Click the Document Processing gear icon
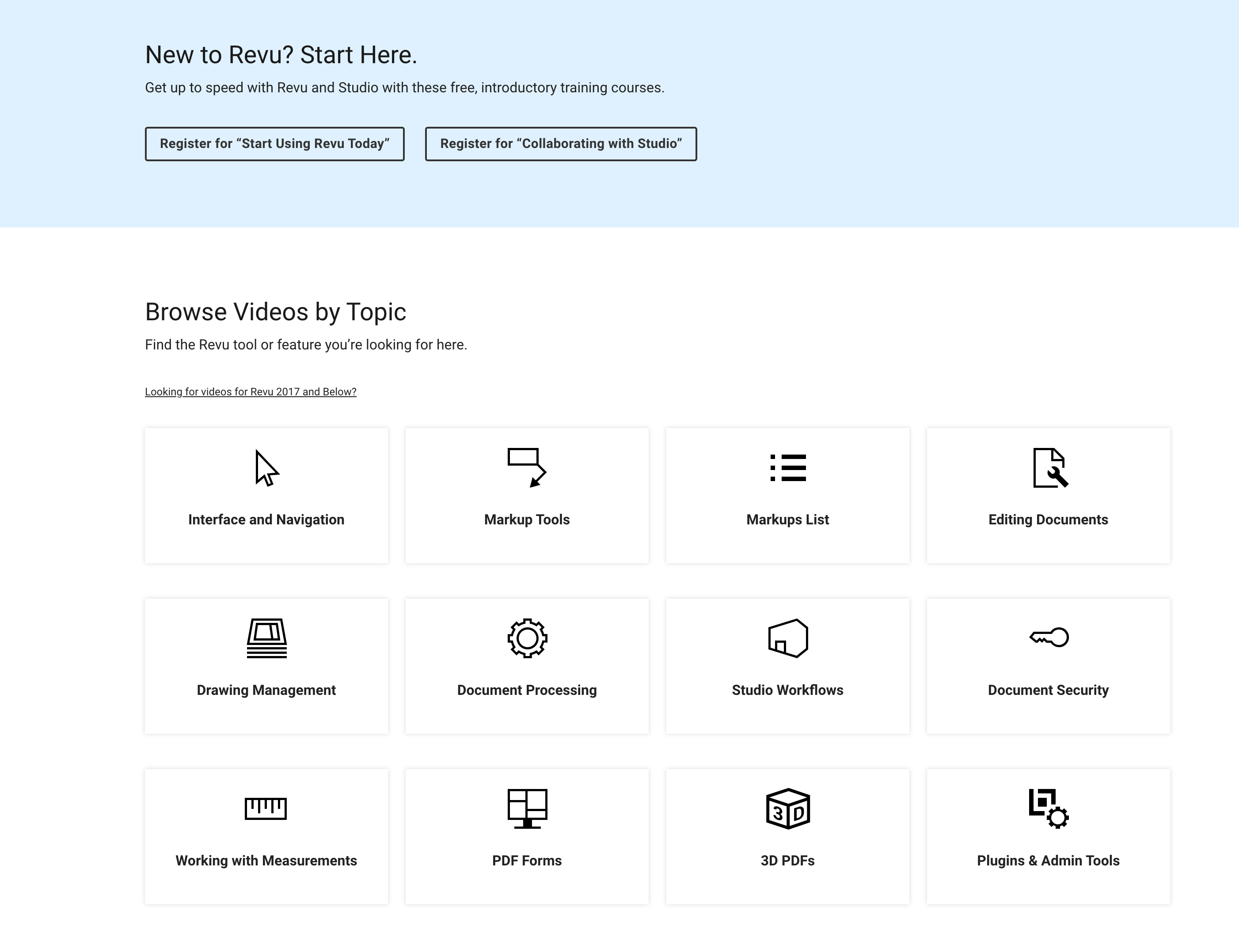This screenshot has height=952, width=1239. (527, 638)
